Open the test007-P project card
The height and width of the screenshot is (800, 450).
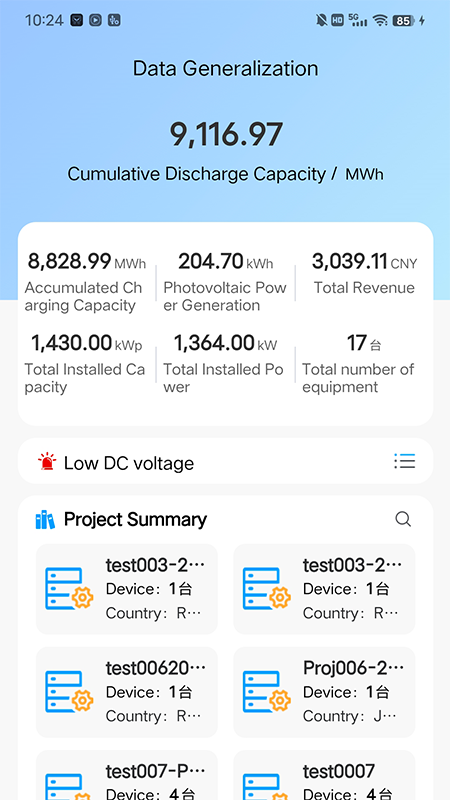[127, 775]
